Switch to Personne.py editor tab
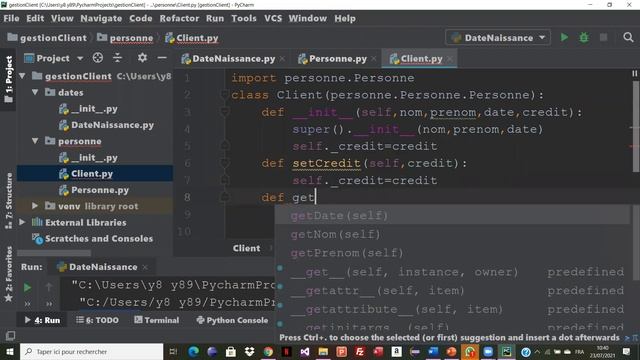 point(338,59)
